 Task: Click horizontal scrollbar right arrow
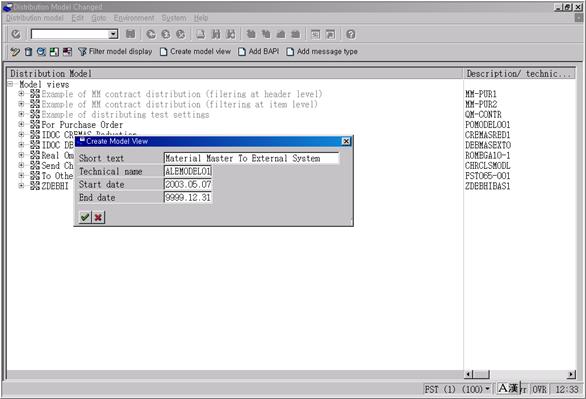point(571,374)
